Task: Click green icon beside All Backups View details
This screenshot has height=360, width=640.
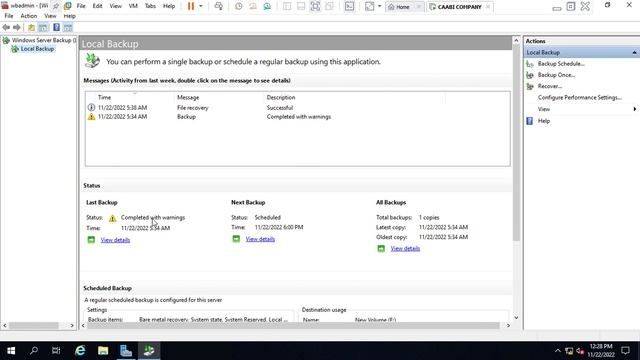Action: point(381,248)
